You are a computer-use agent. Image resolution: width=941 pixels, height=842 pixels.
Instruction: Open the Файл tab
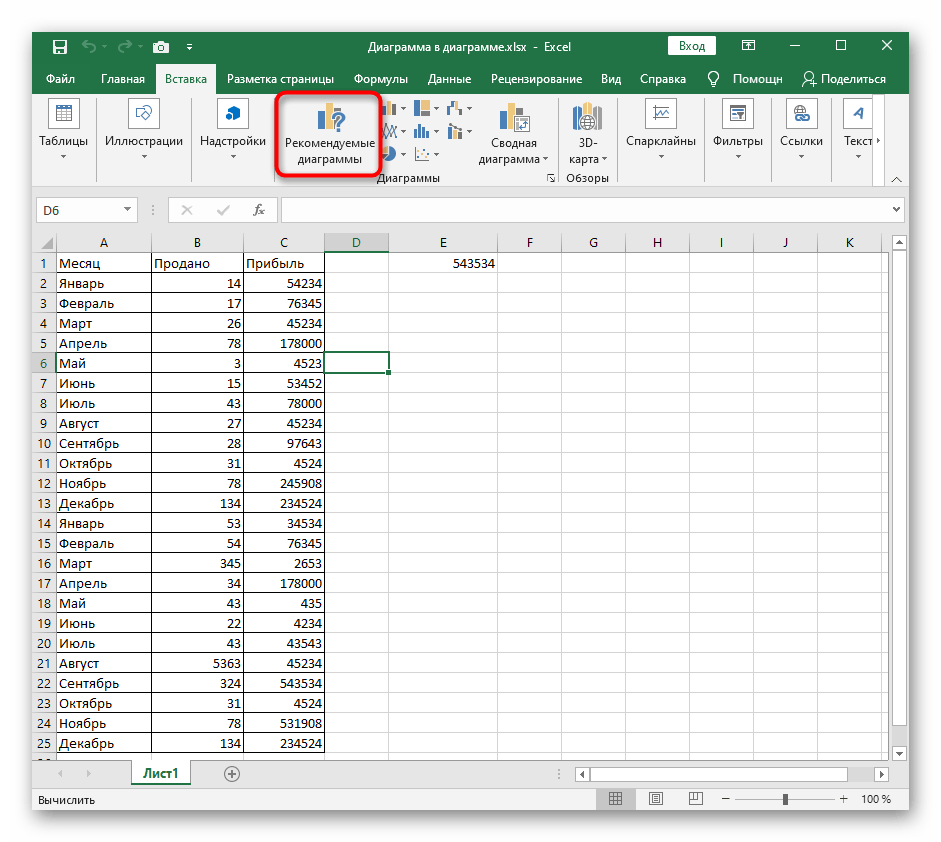pos(61,79)
